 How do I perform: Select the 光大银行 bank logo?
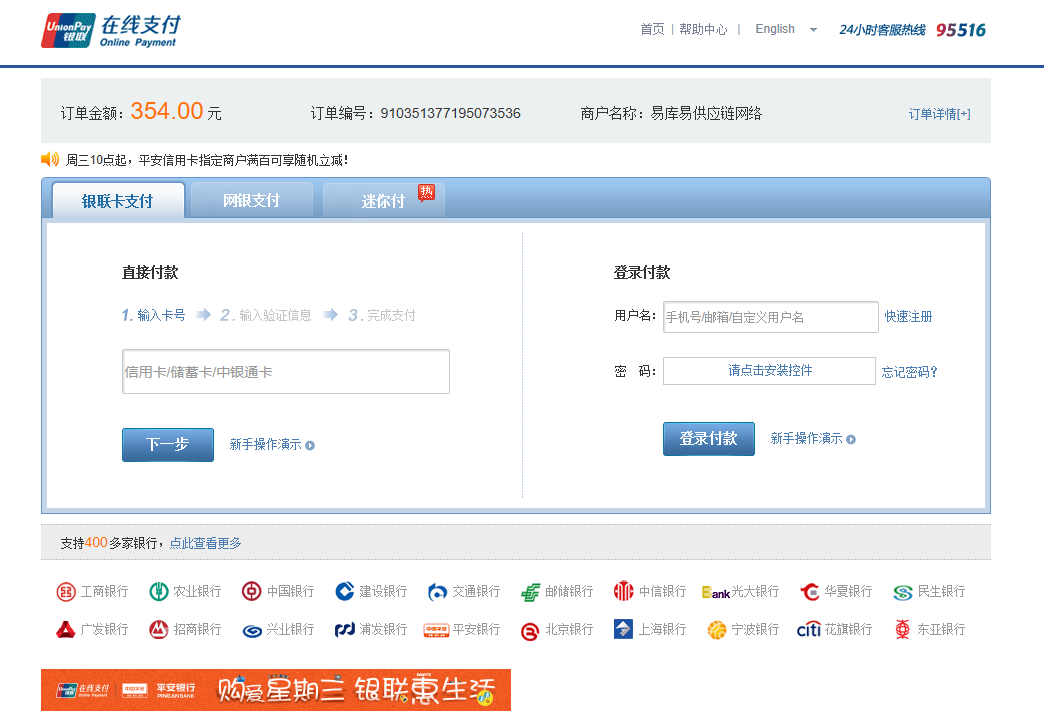coord(716,592)
